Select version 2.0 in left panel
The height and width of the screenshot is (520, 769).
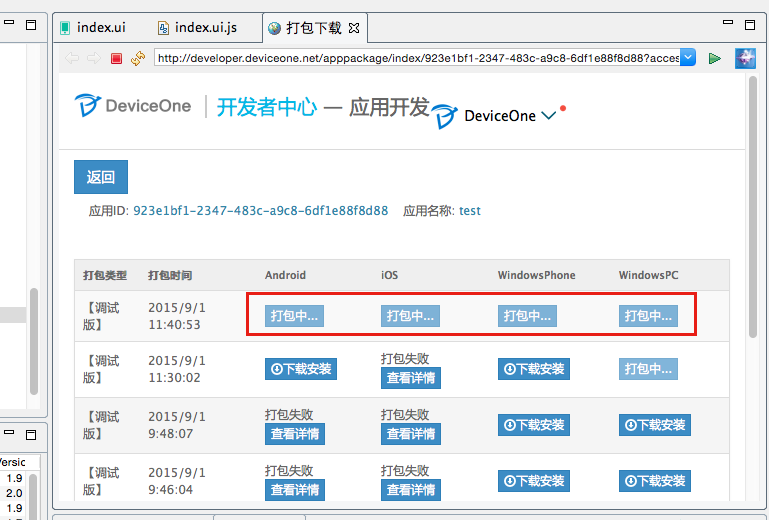14,493
